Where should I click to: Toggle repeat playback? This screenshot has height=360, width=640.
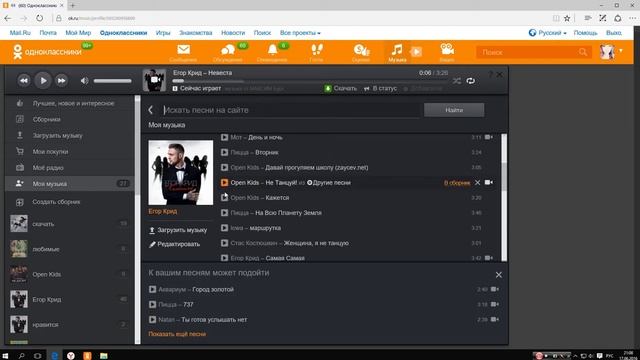(471, 81)
